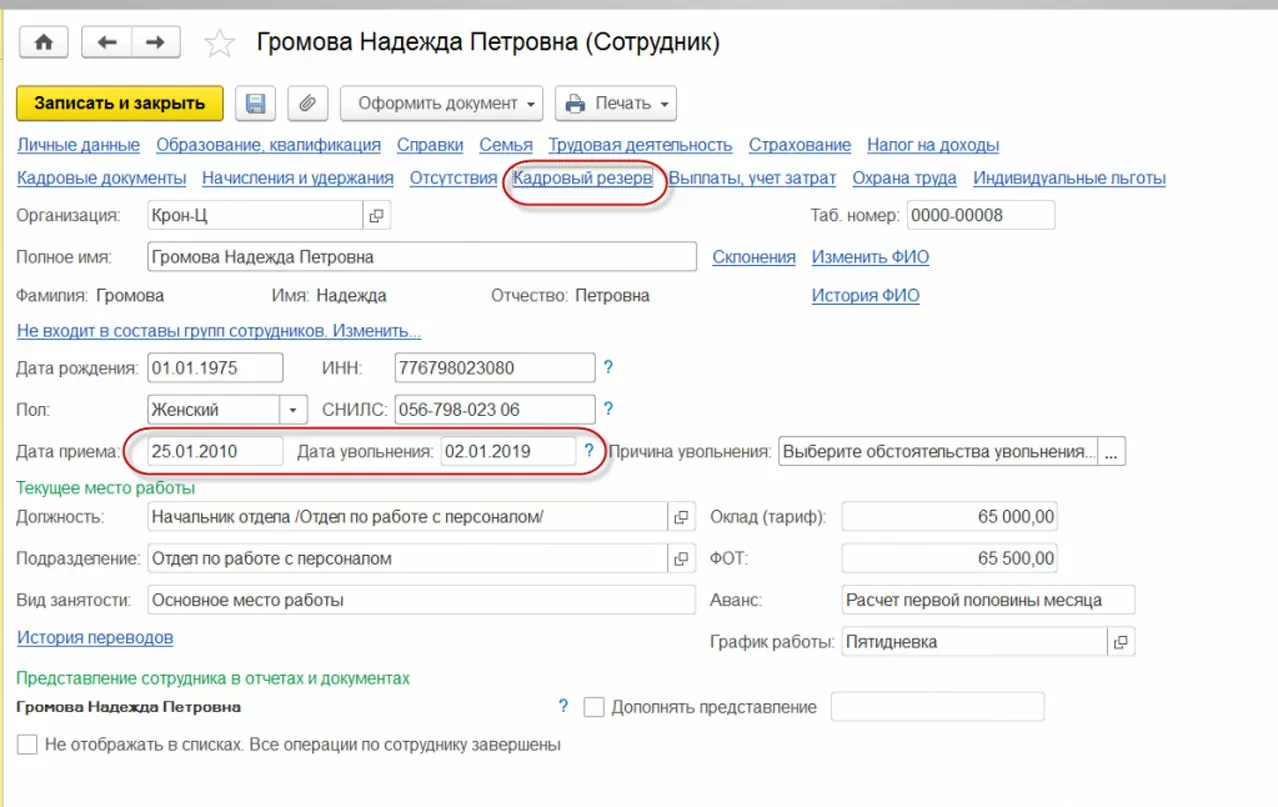The width and height of the screenshot is (1278, 807).
Task: Click the Оклад (тариф) value 65 000,00
Action: (949, 517)
